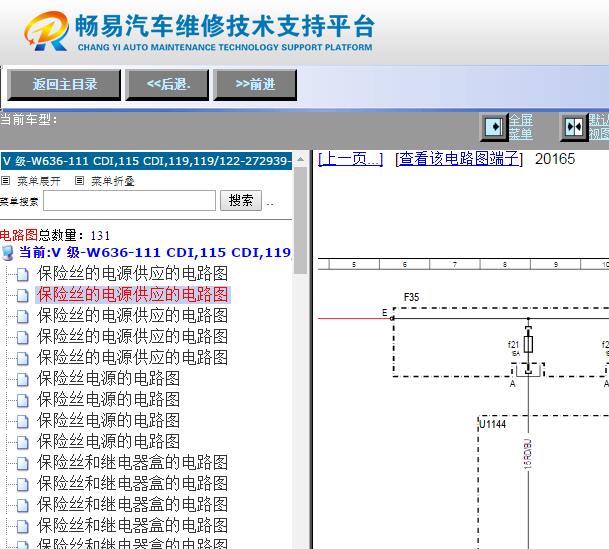The width and height of the screenshot is (609, 549).
Task: Open the fourth 保险丝电源的电路图 item
Action: 108,441
